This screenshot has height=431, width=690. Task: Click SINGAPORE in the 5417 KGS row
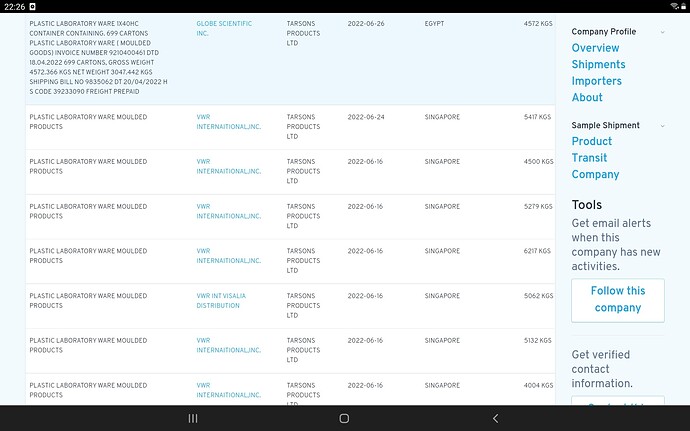tap(442, 117)
